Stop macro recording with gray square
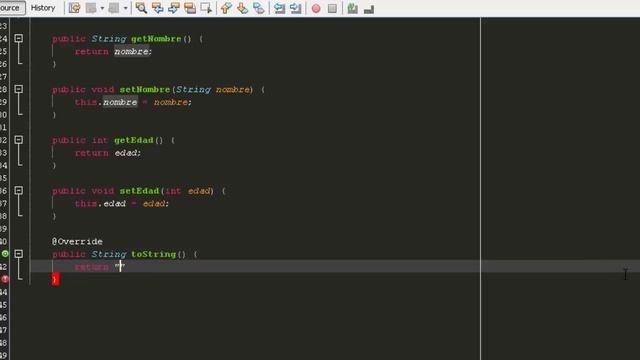Image resolution: width=640 pixels, height=360 pixels. [x=332, y=8]
